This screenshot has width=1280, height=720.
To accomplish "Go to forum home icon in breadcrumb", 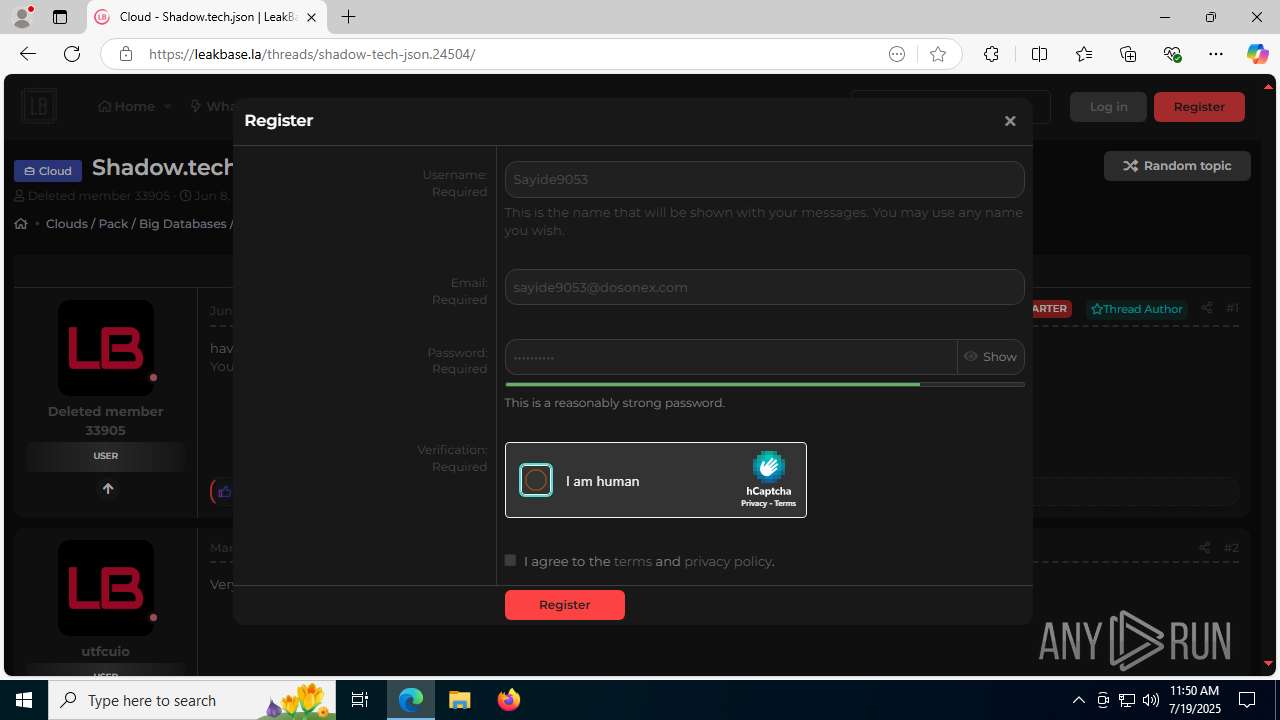I will pos(21,224).
